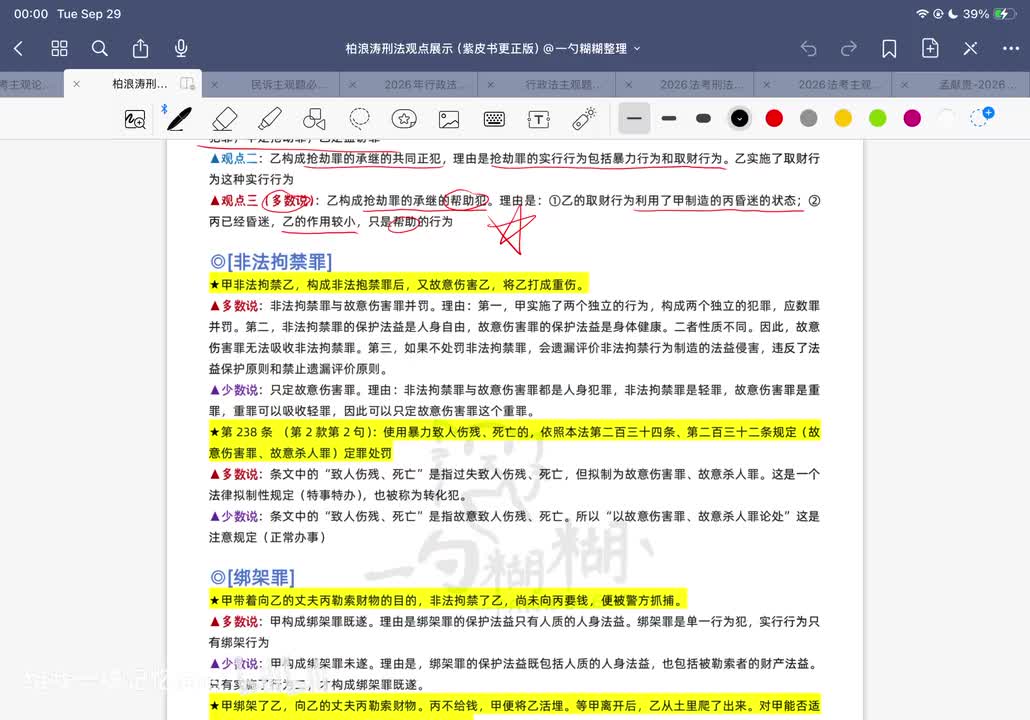Close the 柏浪涛刑 tab
This screenshot has height=720, width=1030.
[76, 84]
